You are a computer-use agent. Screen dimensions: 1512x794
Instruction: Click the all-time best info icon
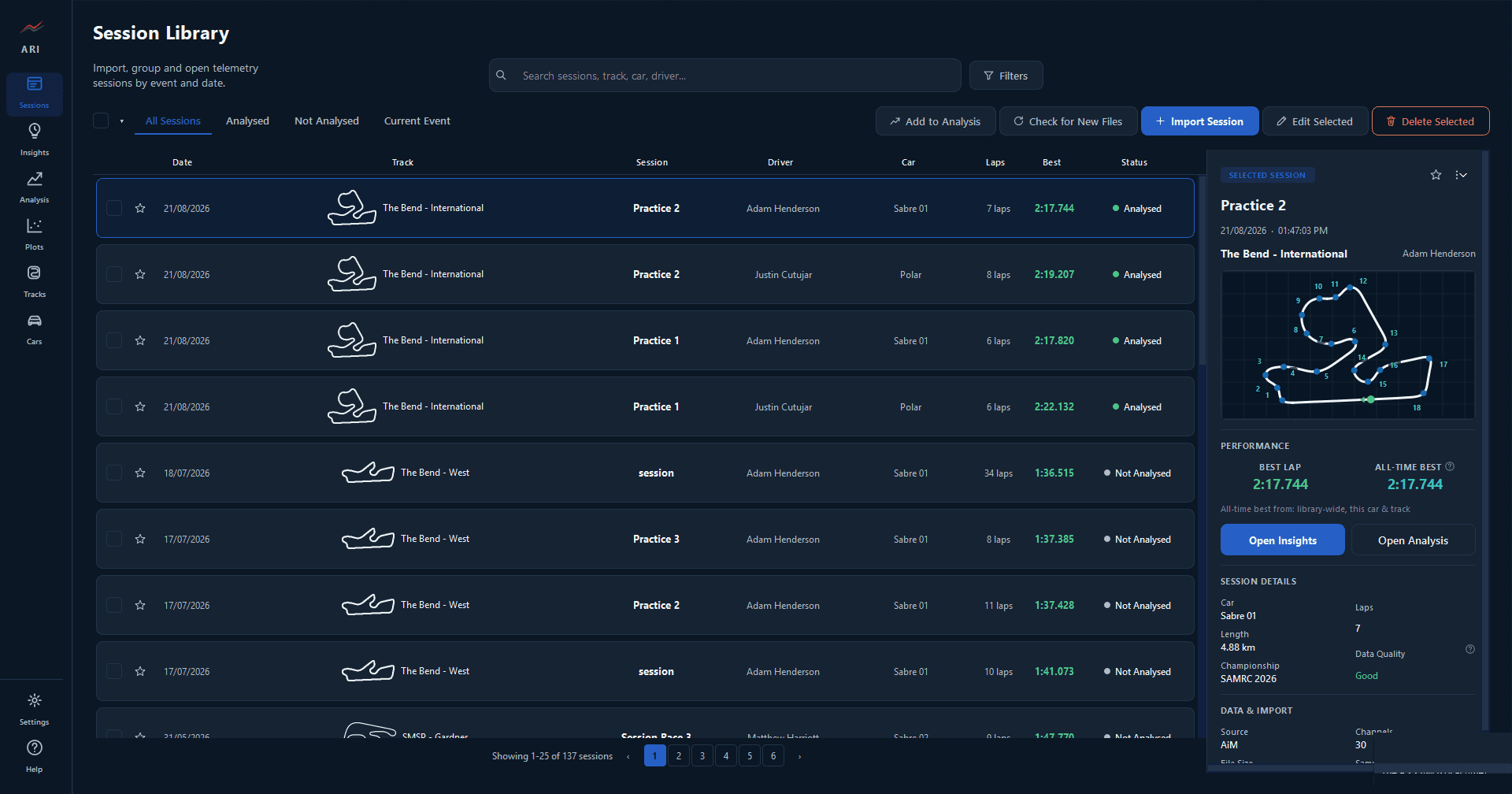pos(1450,466)
